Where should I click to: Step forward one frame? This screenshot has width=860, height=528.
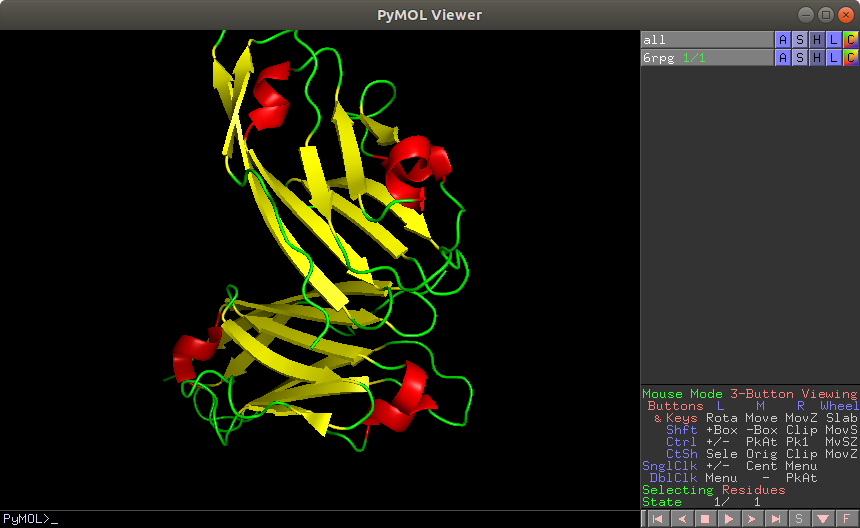(x=752, y=519)
